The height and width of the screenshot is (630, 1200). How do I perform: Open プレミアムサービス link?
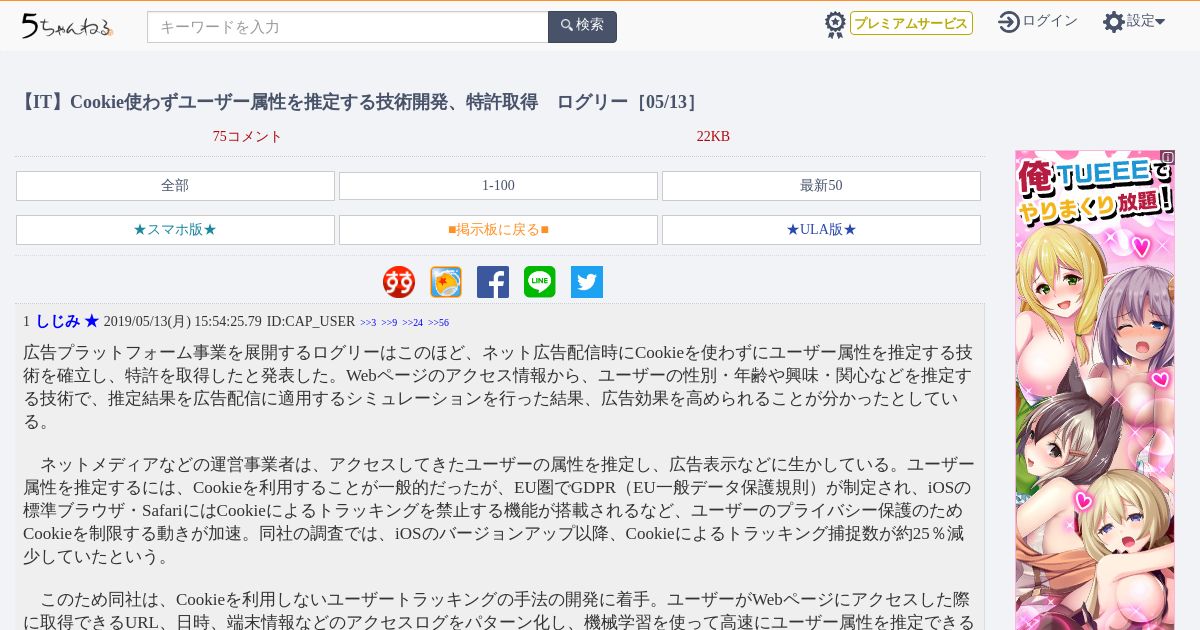[x=911, y=23]
